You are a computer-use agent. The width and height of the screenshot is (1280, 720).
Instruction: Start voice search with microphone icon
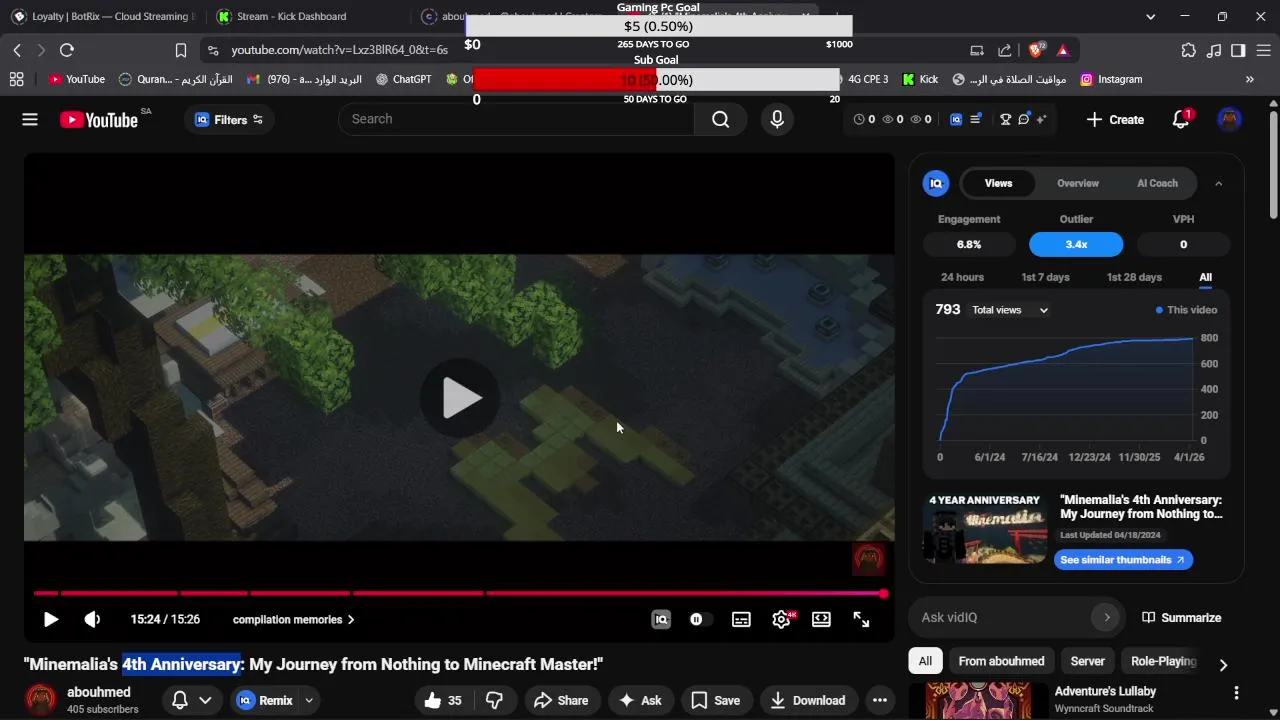(777, 119)
